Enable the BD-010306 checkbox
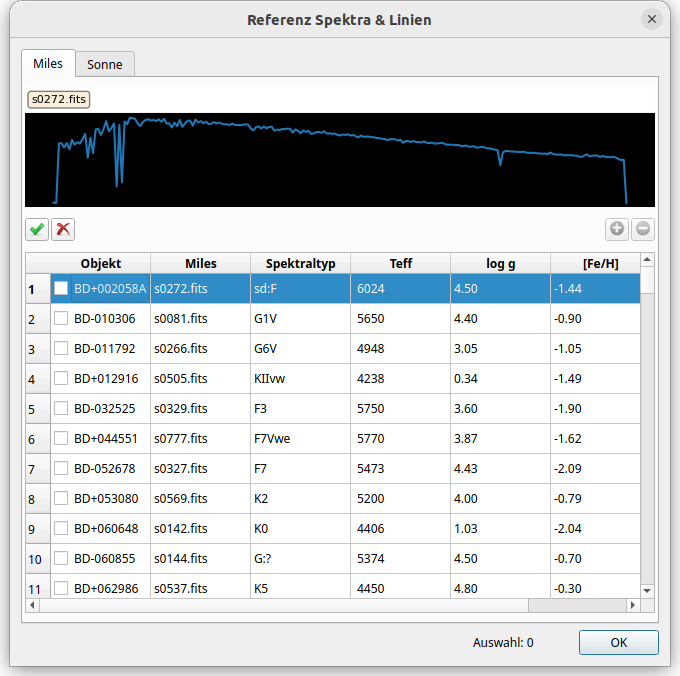This screenshot has height=676, width=680. [61, 318]
